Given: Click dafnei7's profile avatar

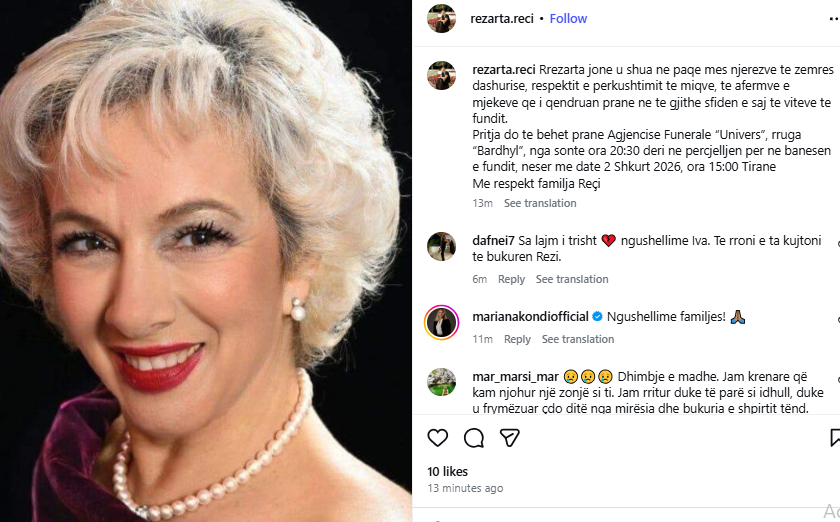Looking at the screenshot, I should (x=442, y=246).
